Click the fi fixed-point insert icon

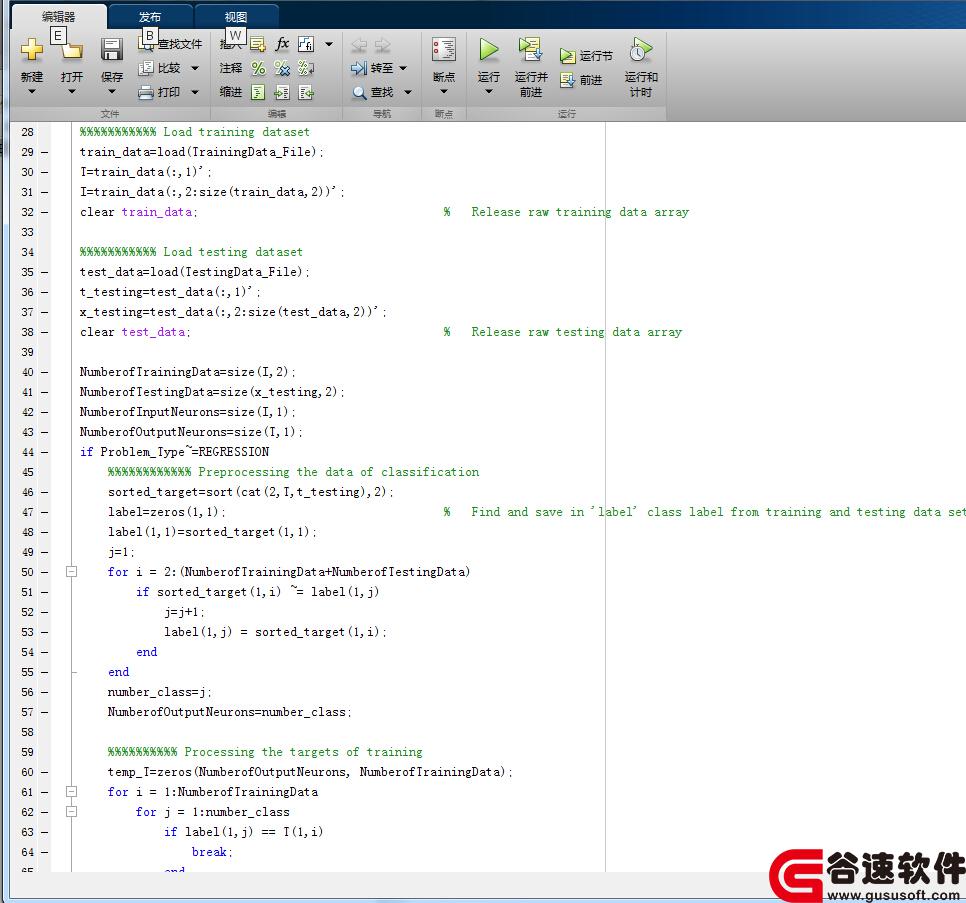306,44
